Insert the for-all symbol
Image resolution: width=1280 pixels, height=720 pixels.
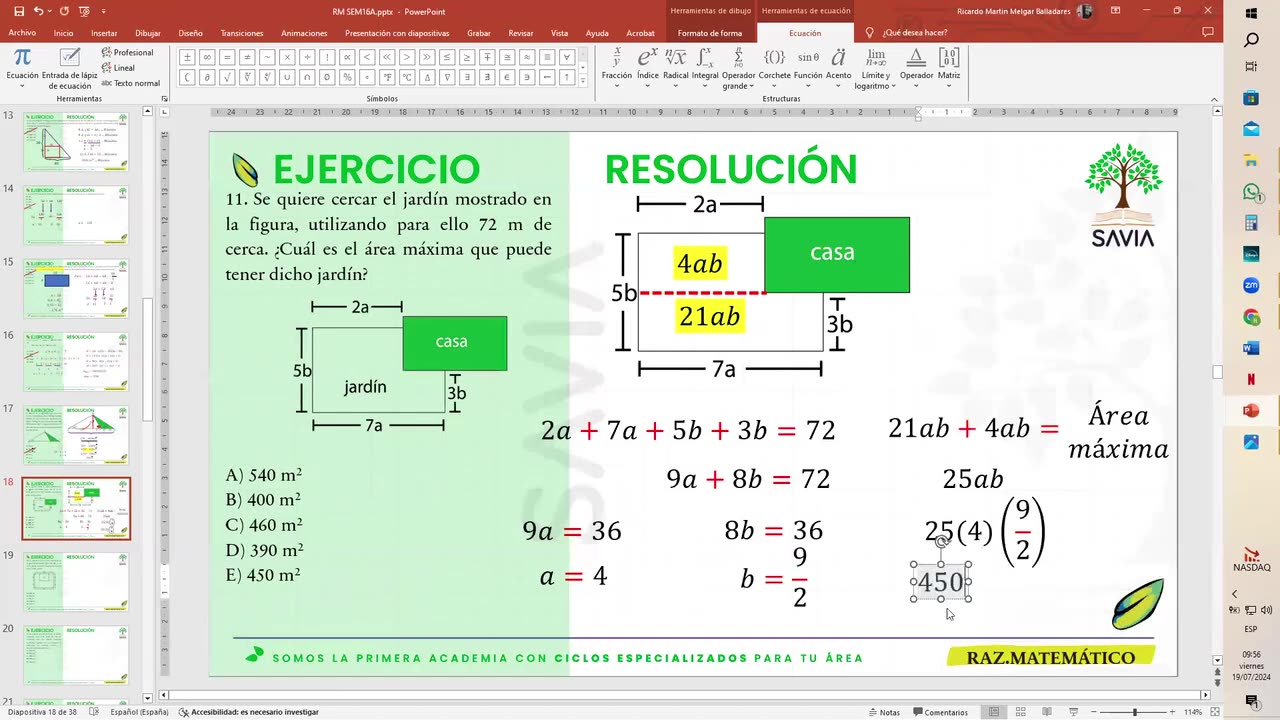(567, 57)
